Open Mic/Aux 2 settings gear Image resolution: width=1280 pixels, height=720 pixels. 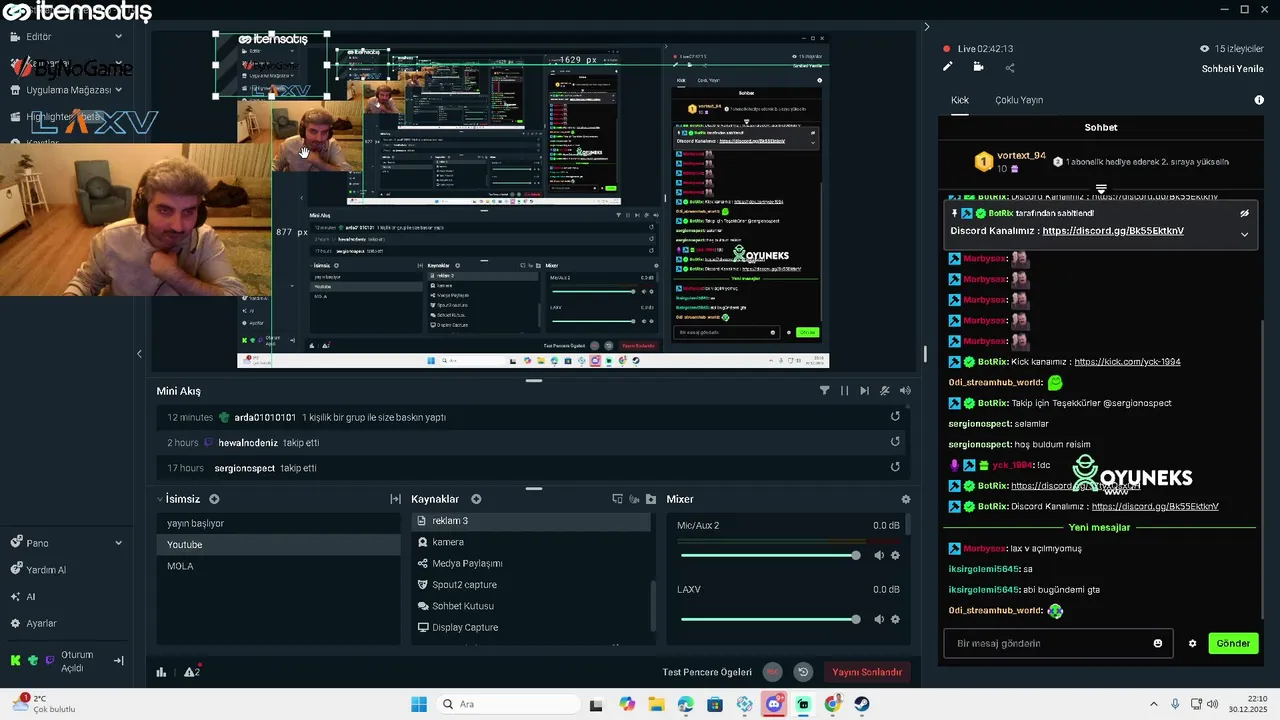tap(895, 555)
